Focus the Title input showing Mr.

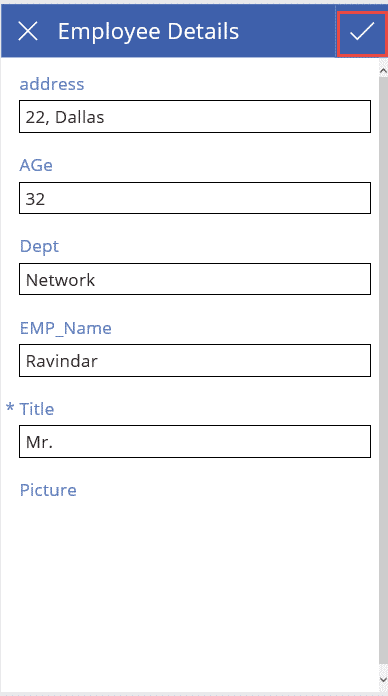coord(195,441)
